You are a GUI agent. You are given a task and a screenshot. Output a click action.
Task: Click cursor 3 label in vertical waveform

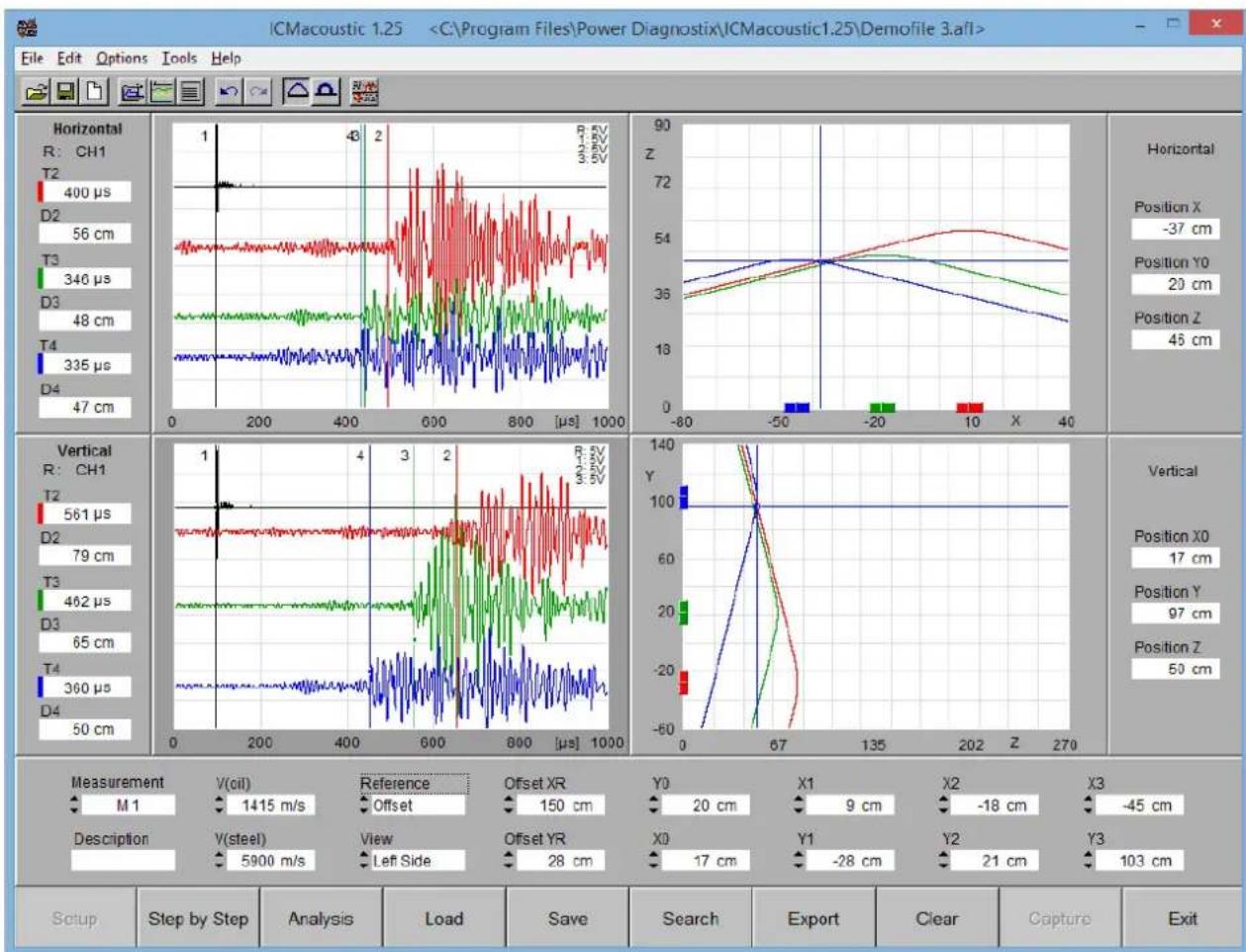tap(405, 456)
